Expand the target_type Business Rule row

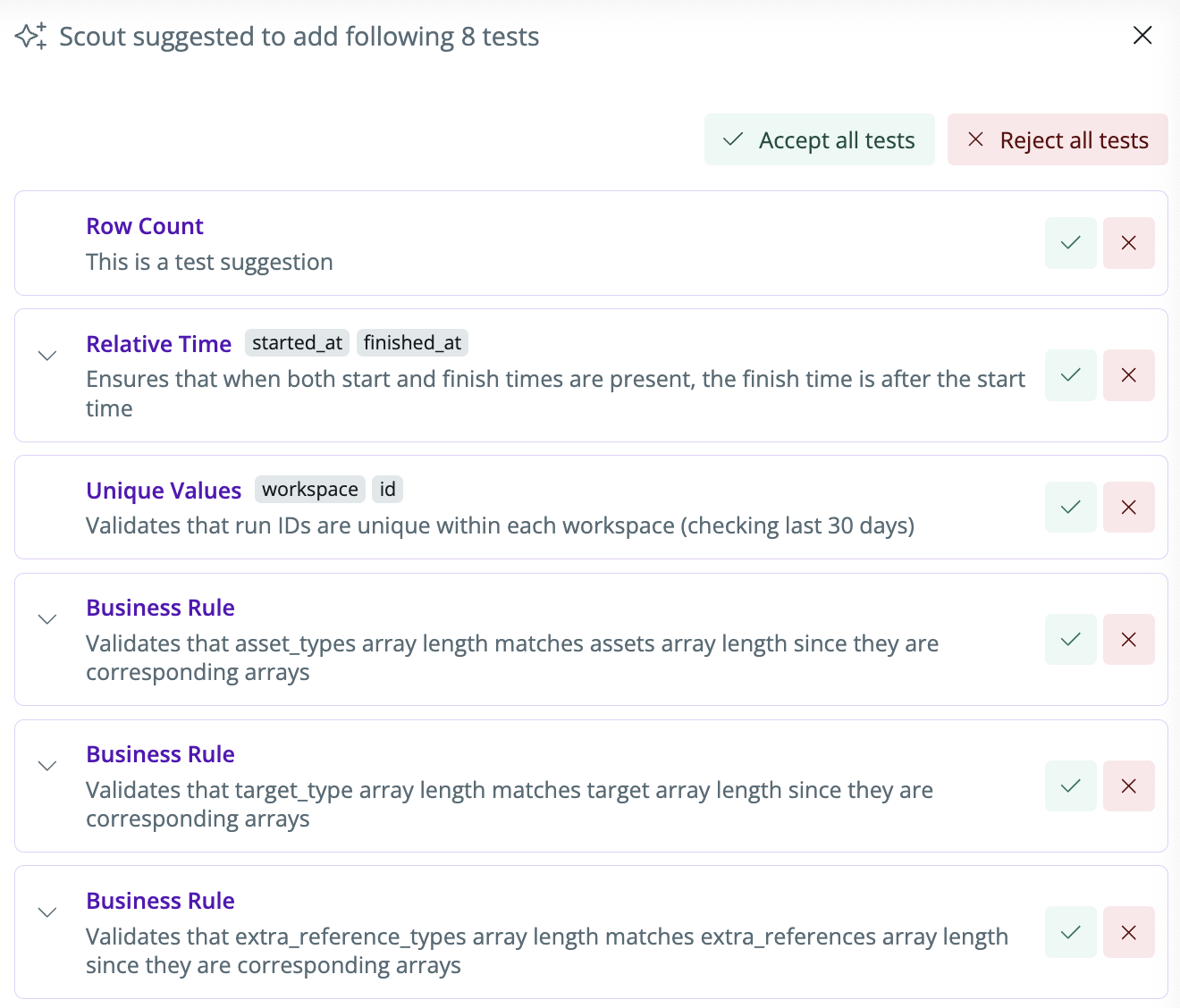point(47,766)
